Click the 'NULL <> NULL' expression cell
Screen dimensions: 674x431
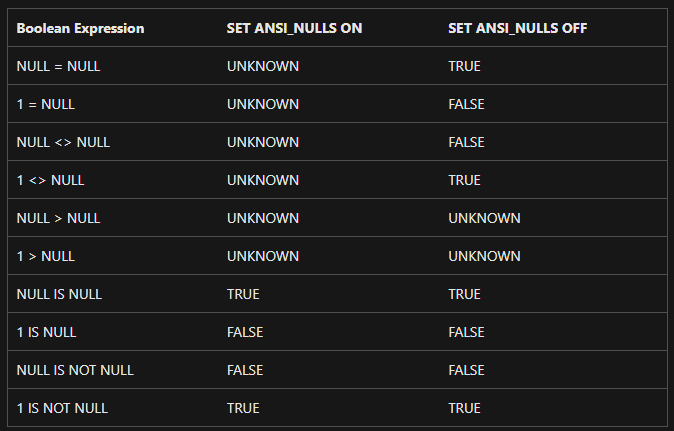coord(63,142)
